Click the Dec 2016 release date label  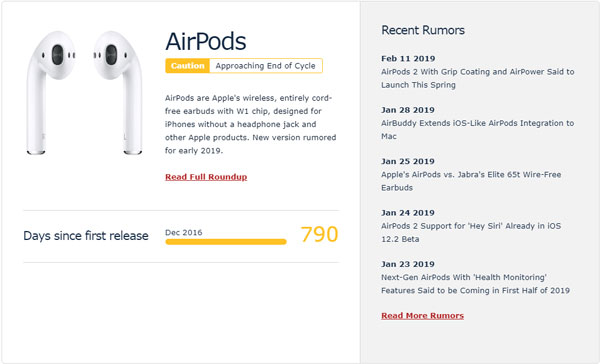click(x=184, y=232)
